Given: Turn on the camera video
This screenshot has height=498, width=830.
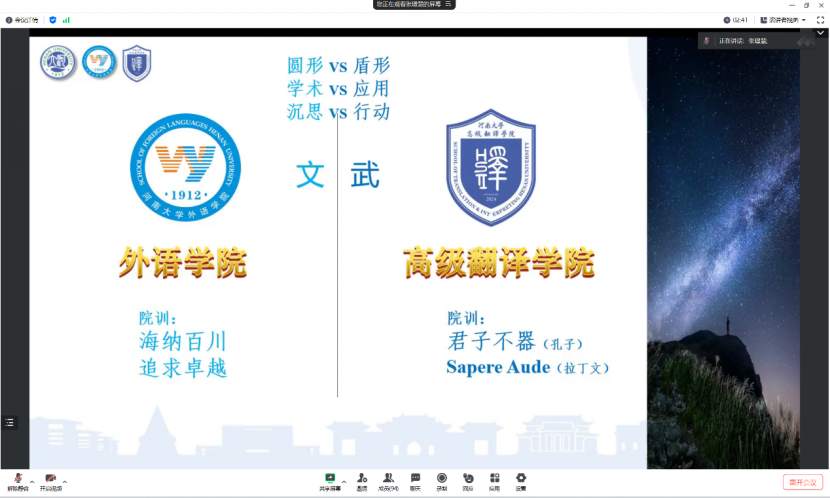Looking at the screenshot, I should click(x=51, y=482).
